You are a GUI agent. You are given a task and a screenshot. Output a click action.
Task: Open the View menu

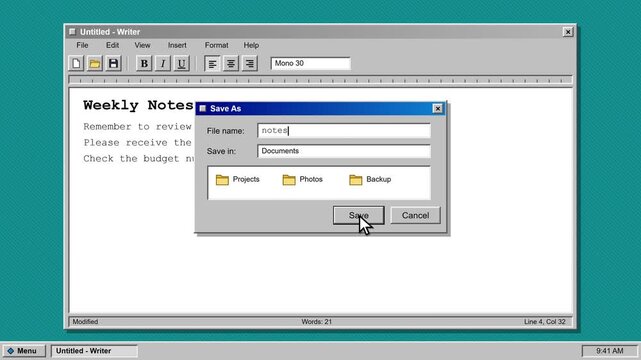coord(142,45)
